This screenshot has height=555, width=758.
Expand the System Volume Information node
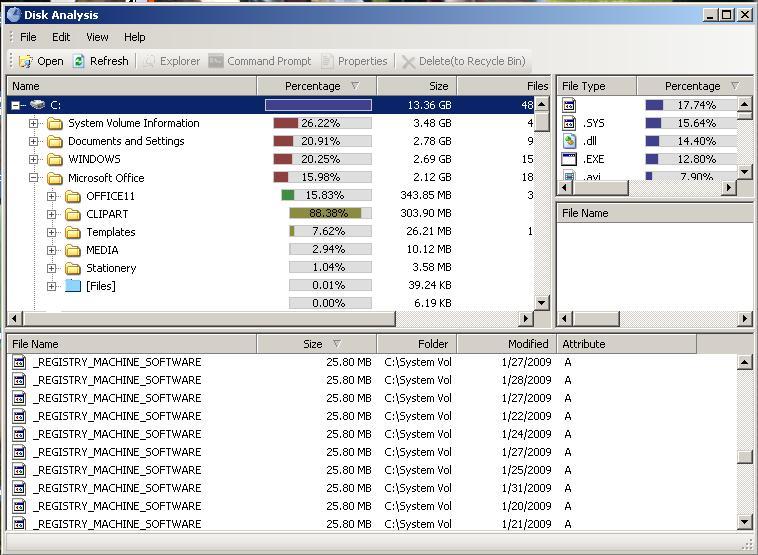[x=33, y=123]
